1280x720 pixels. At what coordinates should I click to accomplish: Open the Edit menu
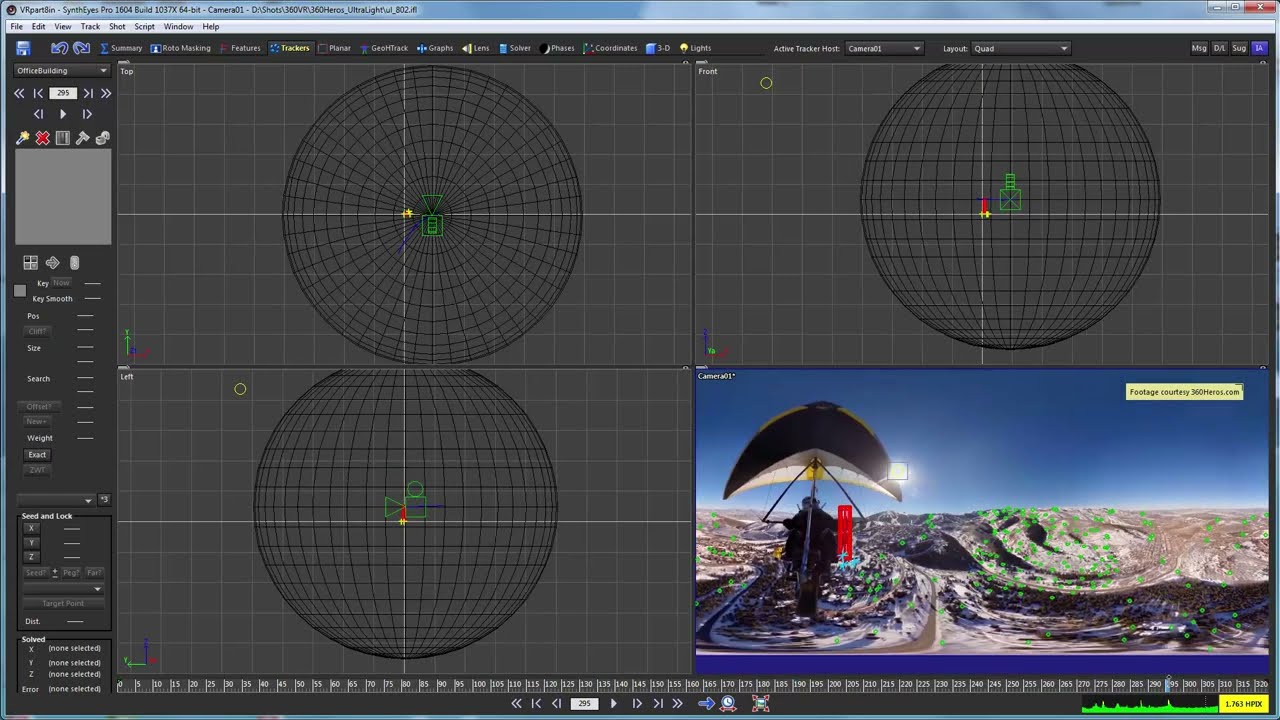(x=38, y=26)
